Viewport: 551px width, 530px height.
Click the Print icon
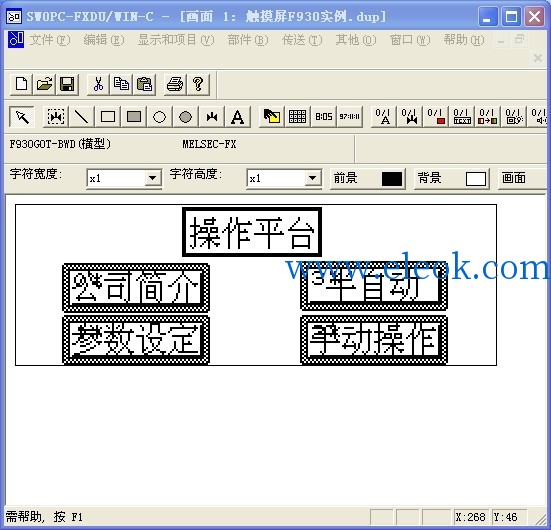175,85
